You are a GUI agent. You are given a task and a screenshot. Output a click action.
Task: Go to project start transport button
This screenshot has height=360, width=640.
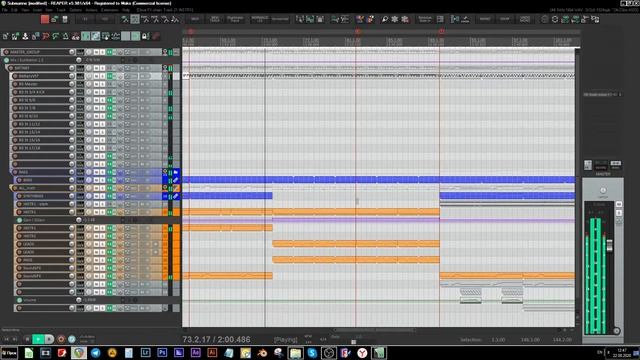coord(7,339)
